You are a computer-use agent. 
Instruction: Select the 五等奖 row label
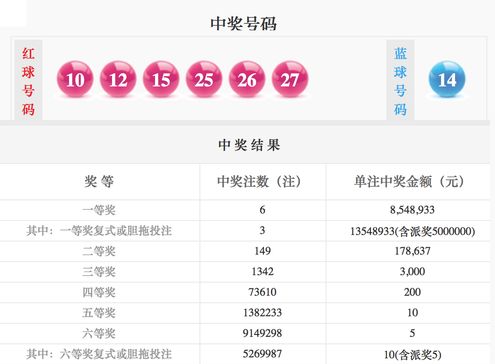(99, 313)
